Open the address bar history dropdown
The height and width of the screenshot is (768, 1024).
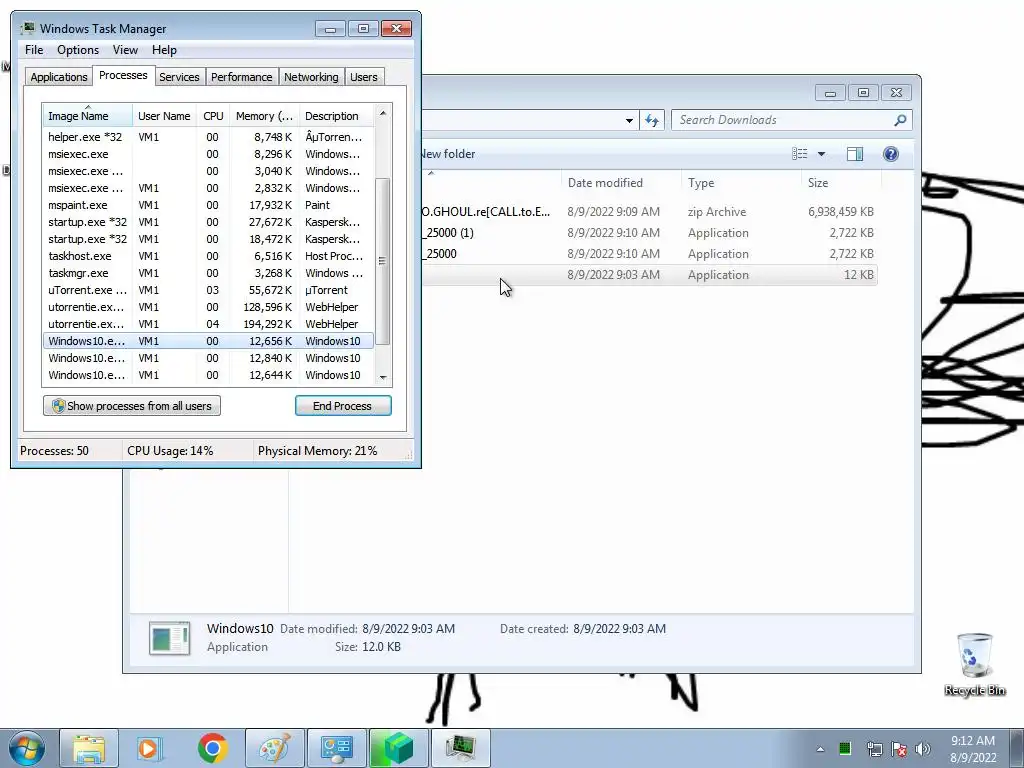coord(629,120)
